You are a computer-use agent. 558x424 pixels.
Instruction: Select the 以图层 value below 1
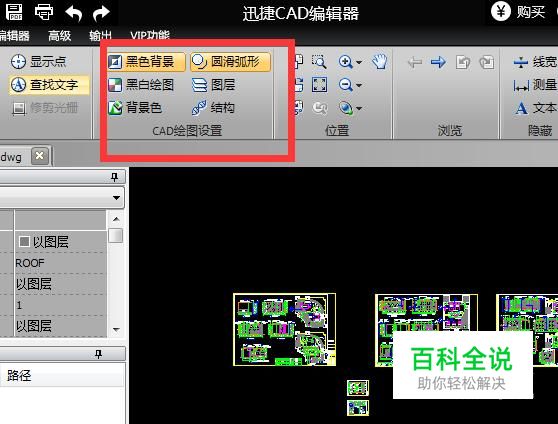[x=34, y=326]
